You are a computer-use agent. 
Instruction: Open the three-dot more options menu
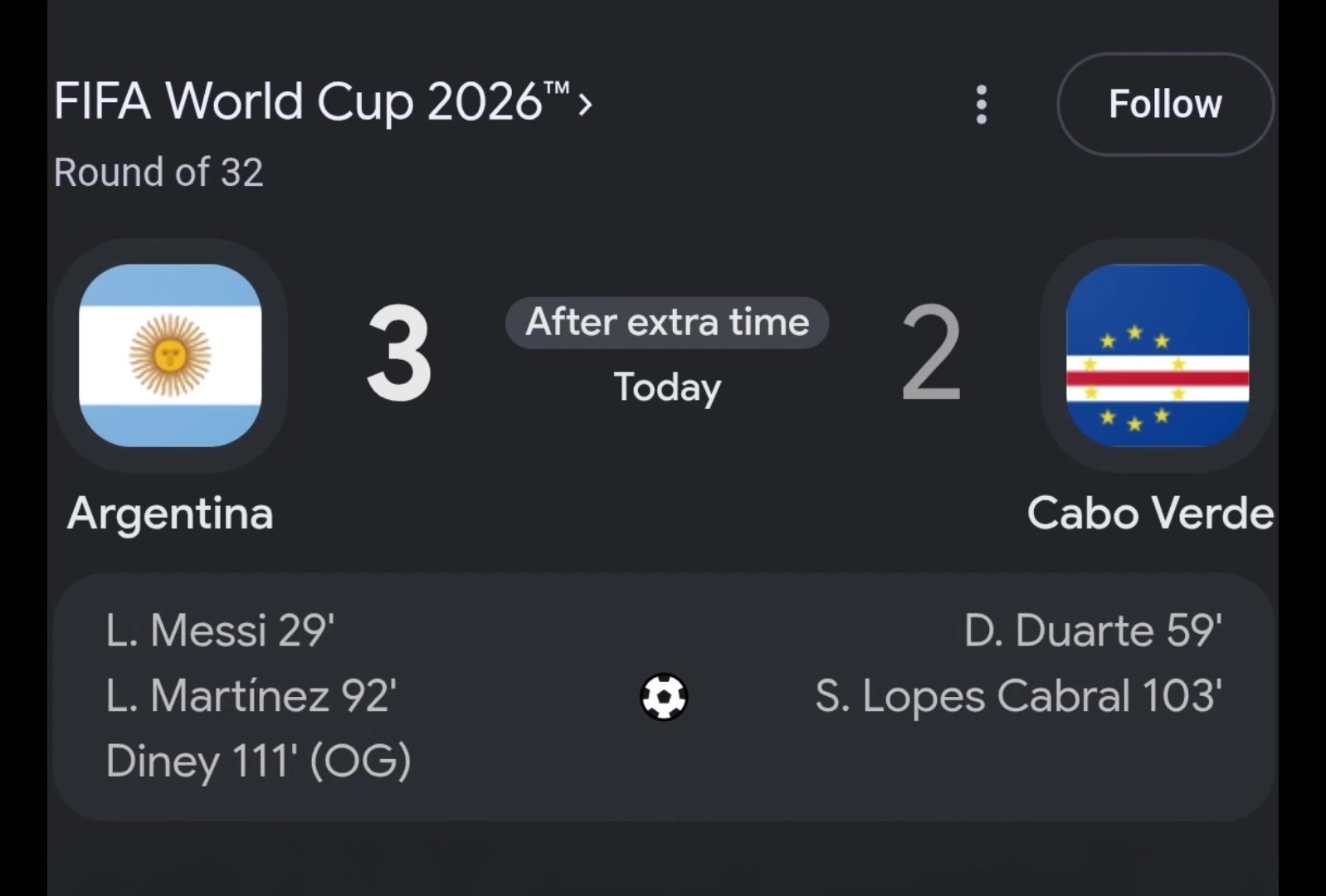982,105
